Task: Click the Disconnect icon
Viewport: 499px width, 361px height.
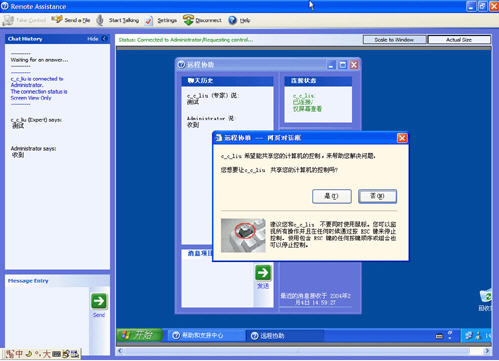Action: pyautogui.click(x=188, y=20)
